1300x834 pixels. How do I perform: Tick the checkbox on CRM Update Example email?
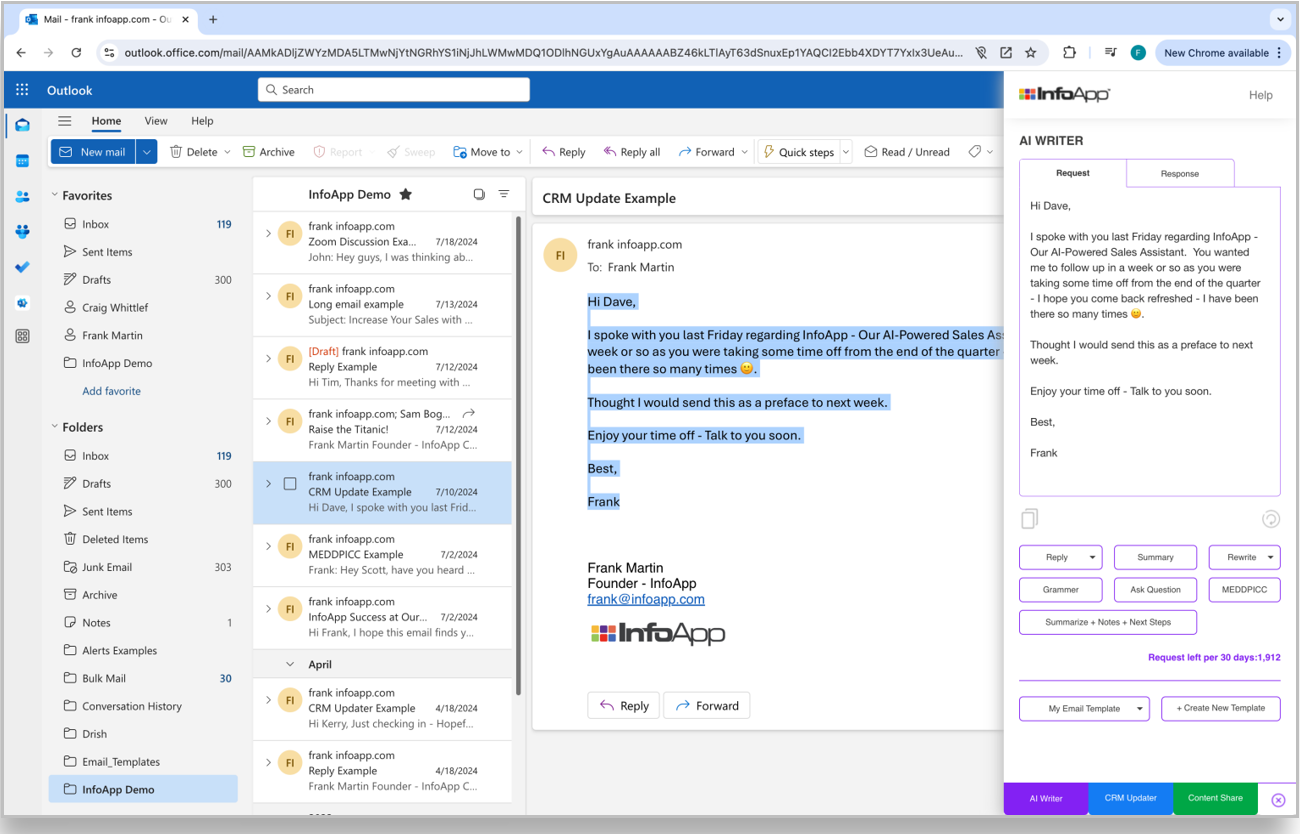pos(290,484)
